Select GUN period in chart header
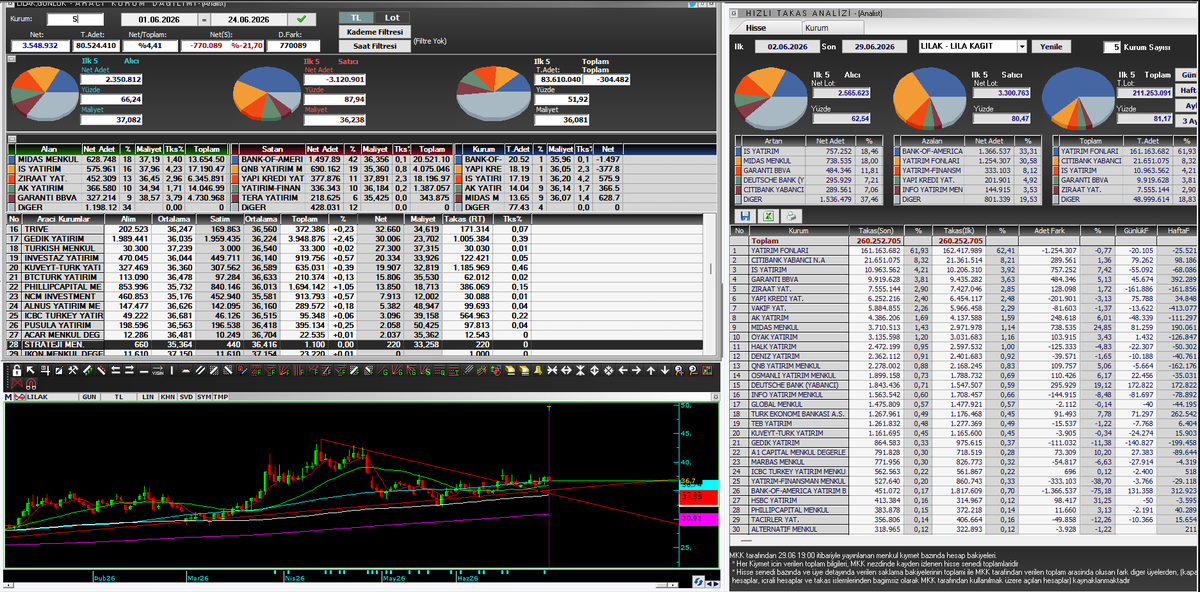The height and width of the screenshot is (592, 1200). 89,396
